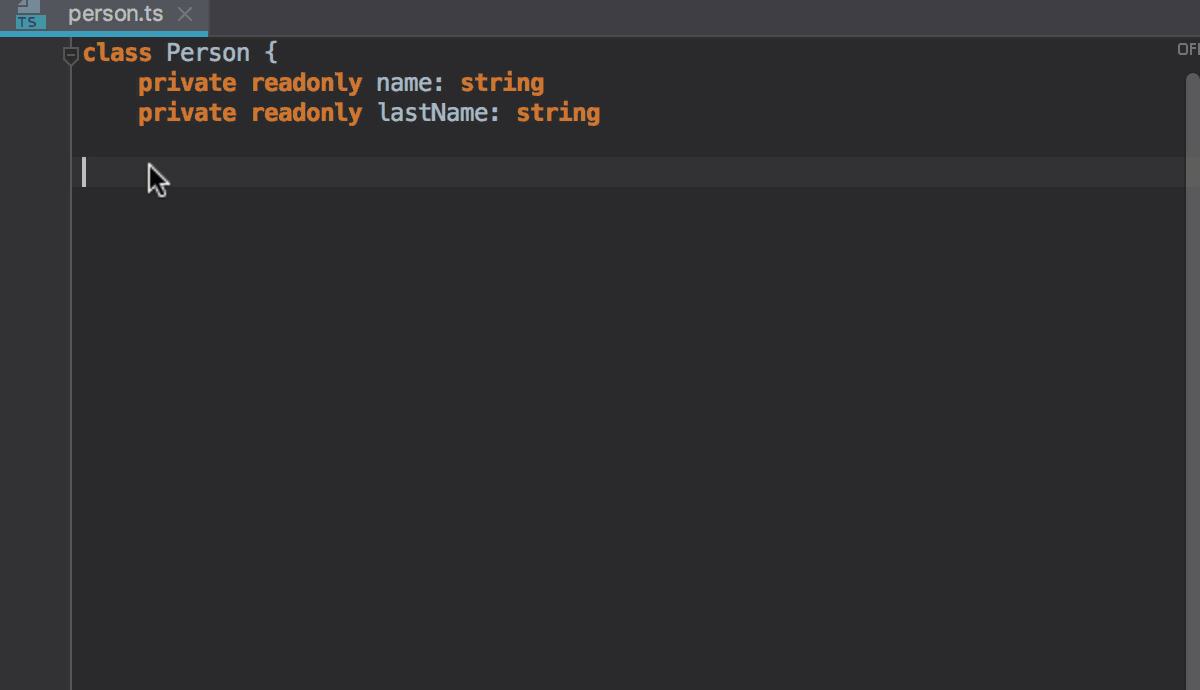Image resolution: width=1200 pixels, height=690 pixels.
Task: Click the editor background below the class
Action: 600,400
